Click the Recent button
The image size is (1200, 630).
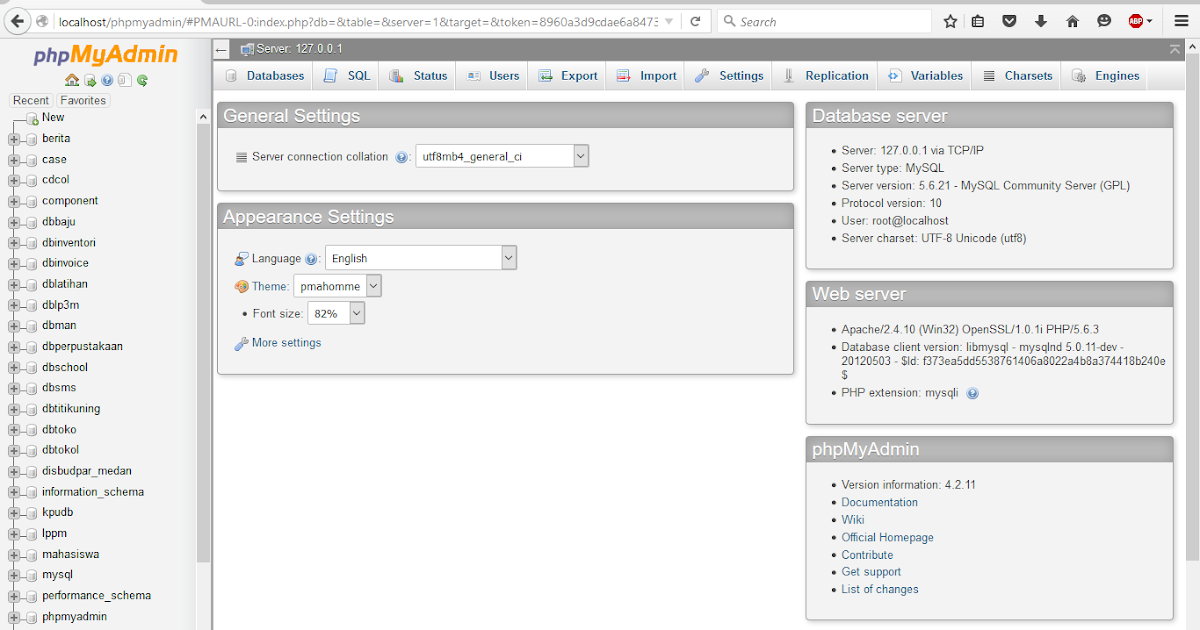31,101
